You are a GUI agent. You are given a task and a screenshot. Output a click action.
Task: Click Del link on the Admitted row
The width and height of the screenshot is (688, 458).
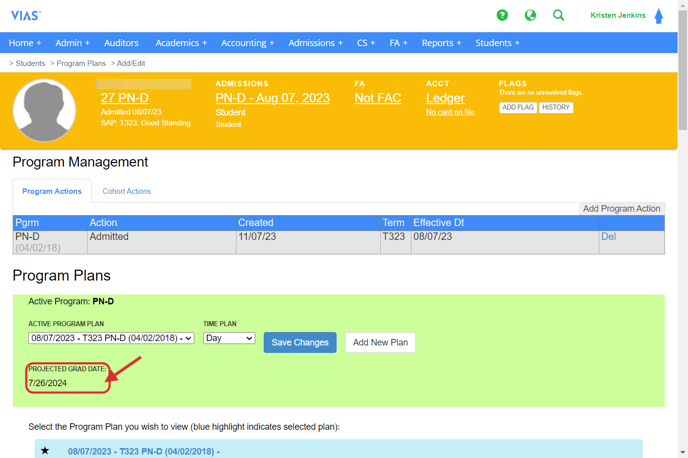pos(608,237)
